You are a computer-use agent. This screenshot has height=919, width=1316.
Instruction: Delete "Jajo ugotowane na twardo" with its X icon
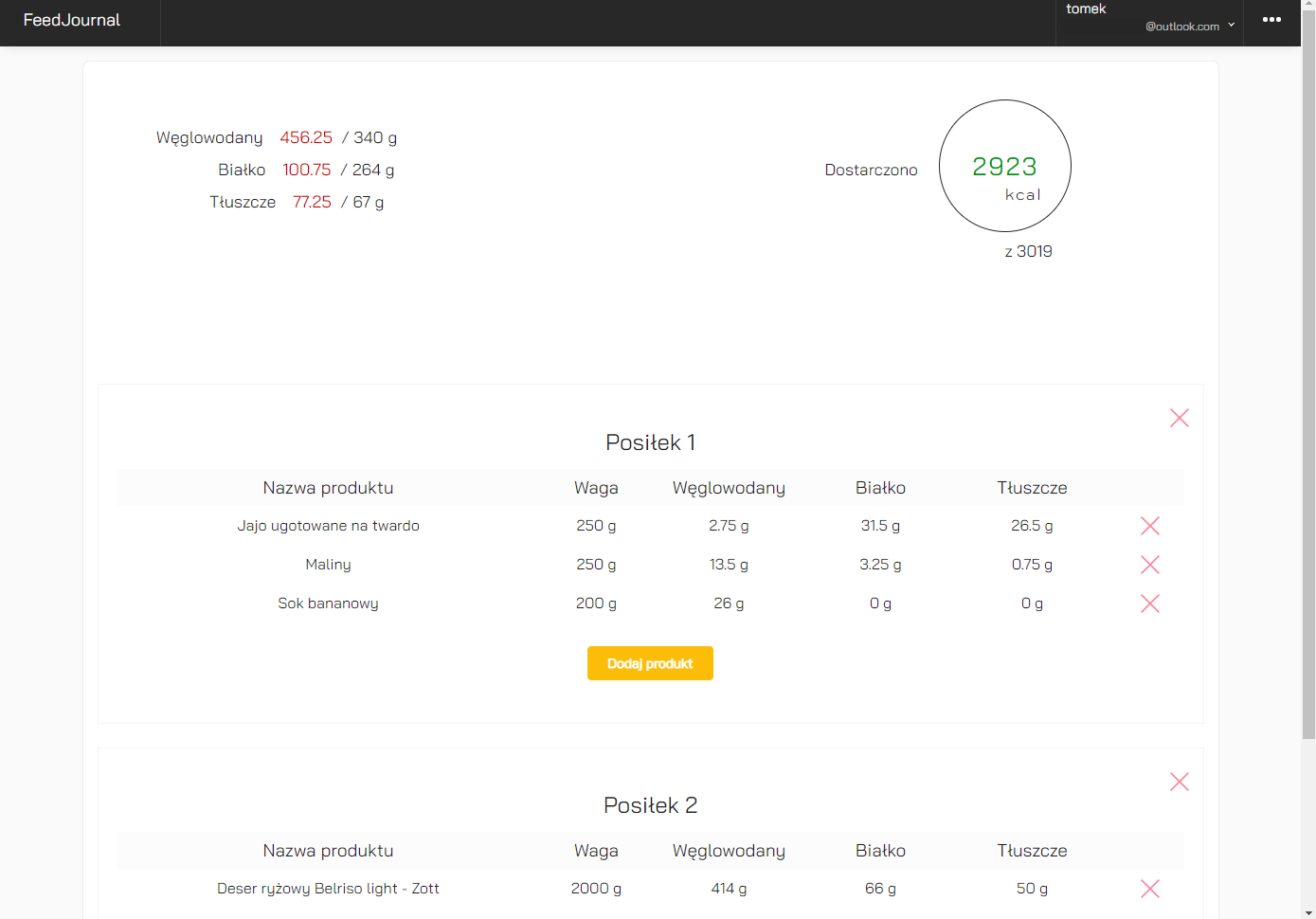(x=1149, y=526)
